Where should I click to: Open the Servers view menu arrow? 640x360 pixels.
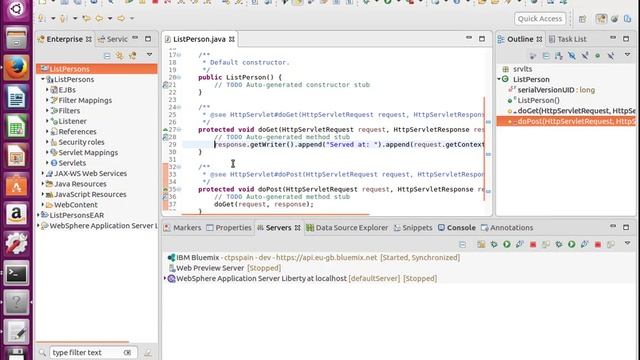[627, 244]
